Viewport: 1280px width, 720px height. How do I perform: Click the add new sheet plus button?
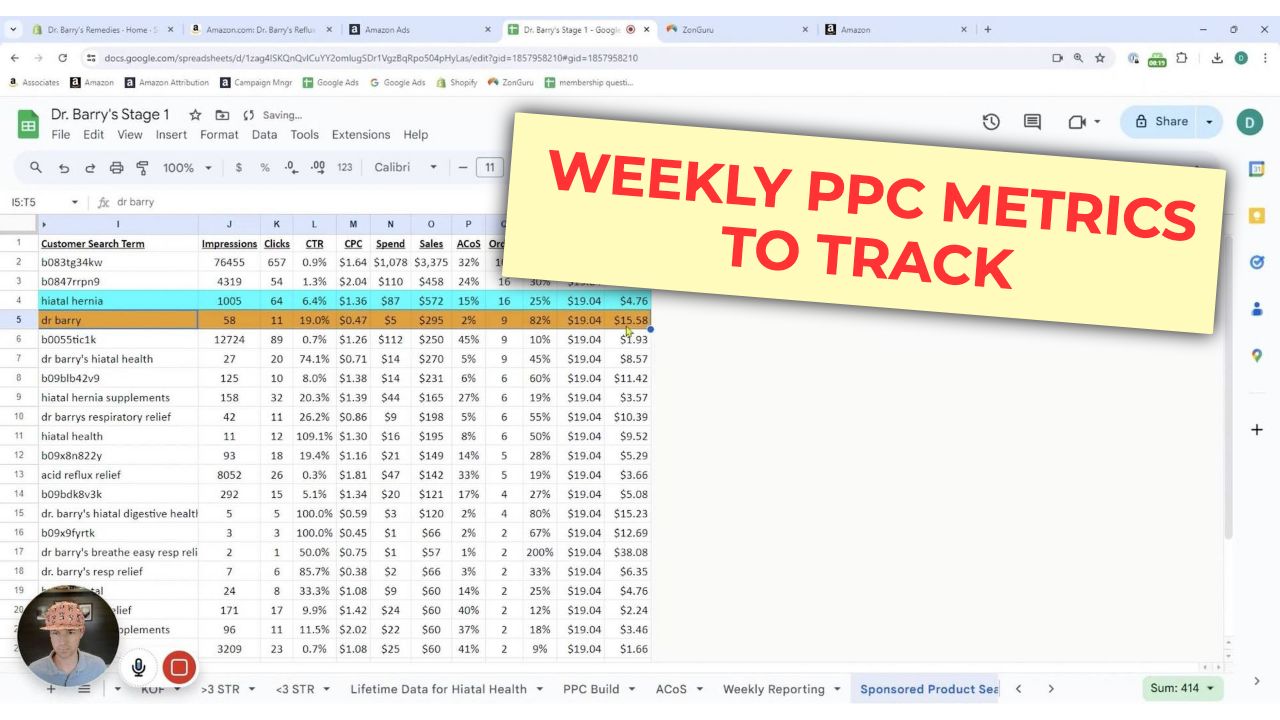pos(51,689)
